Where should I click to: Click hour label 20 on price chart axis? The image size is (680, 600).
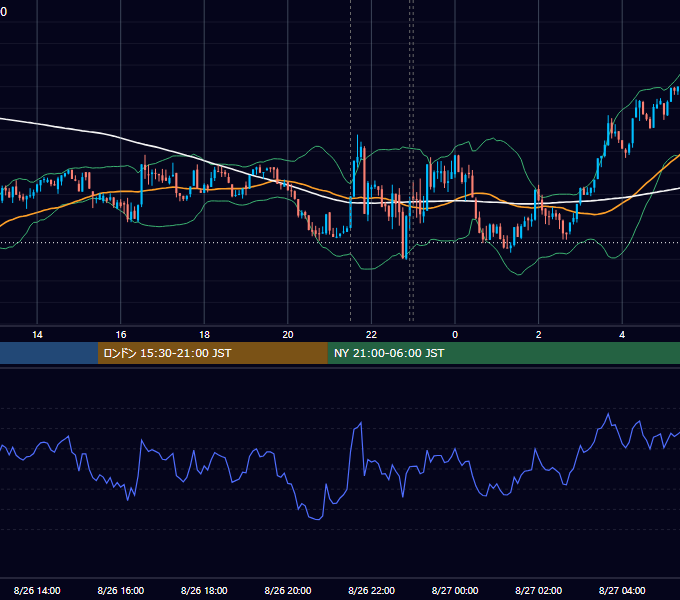click(x=288, y=335)
